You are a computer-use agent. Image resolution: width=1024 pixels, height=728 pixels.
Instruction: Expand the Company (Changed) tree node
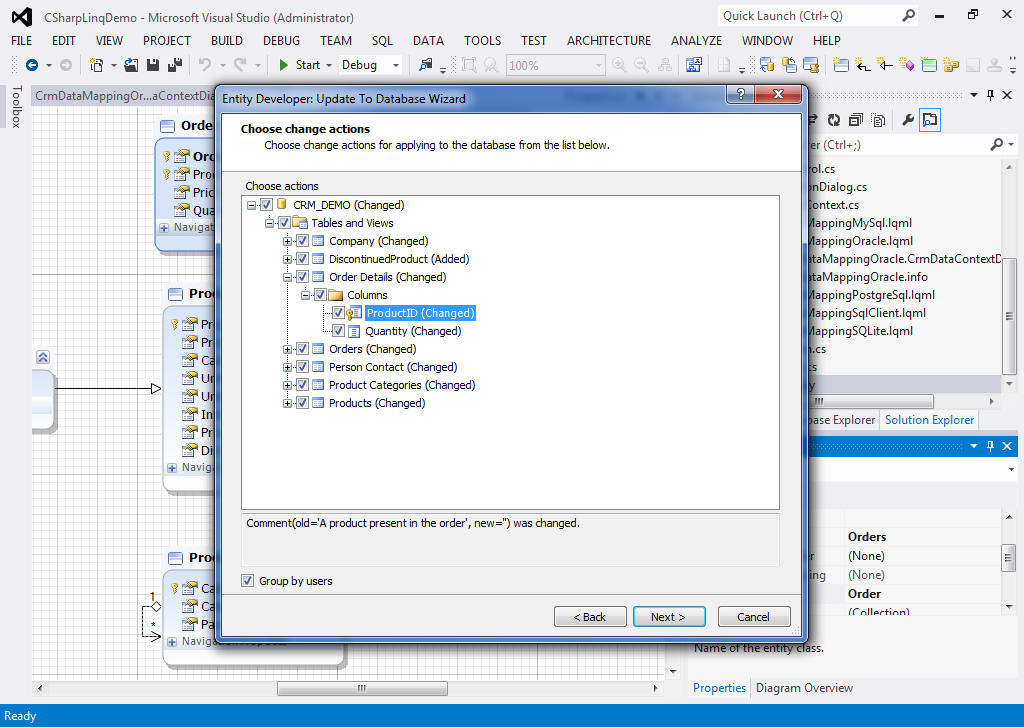288,241
